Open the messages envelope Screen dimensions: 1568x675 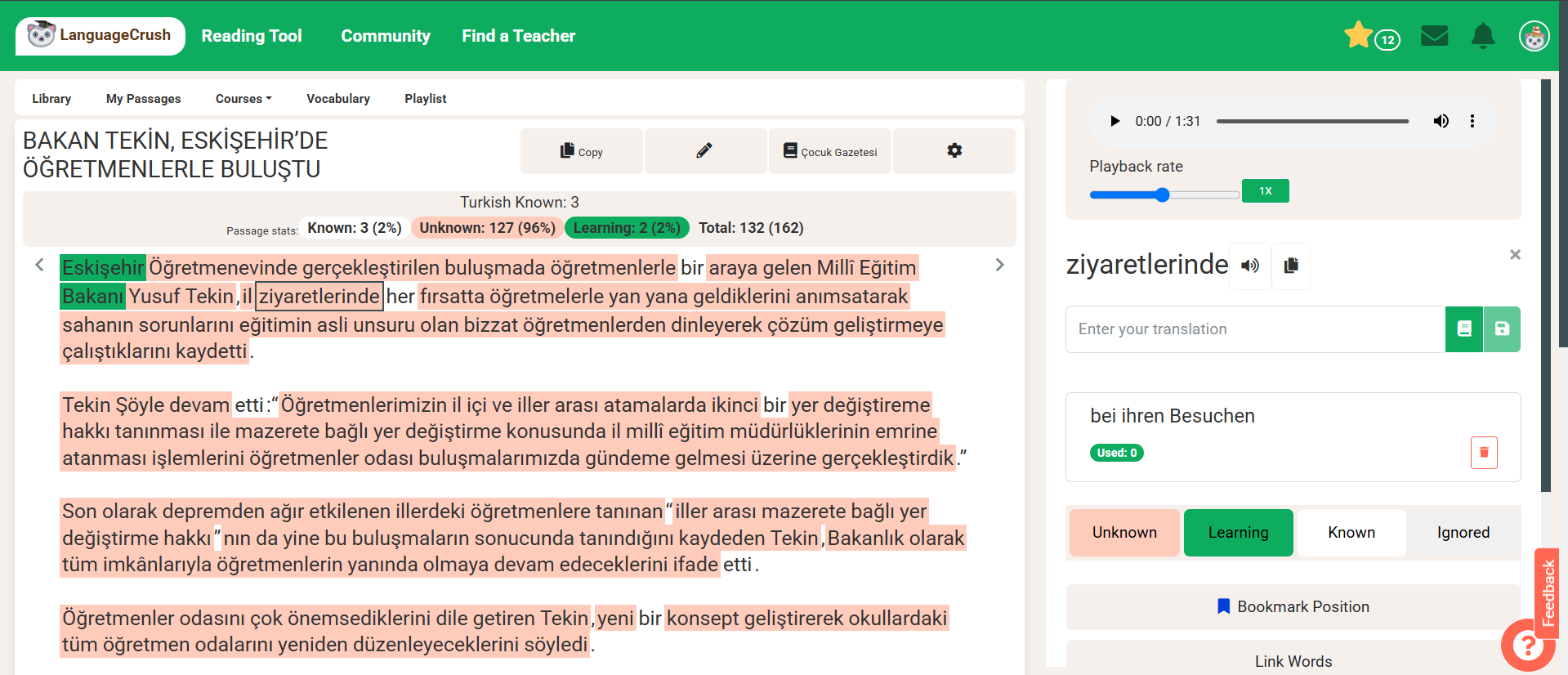pos(1434,37)
